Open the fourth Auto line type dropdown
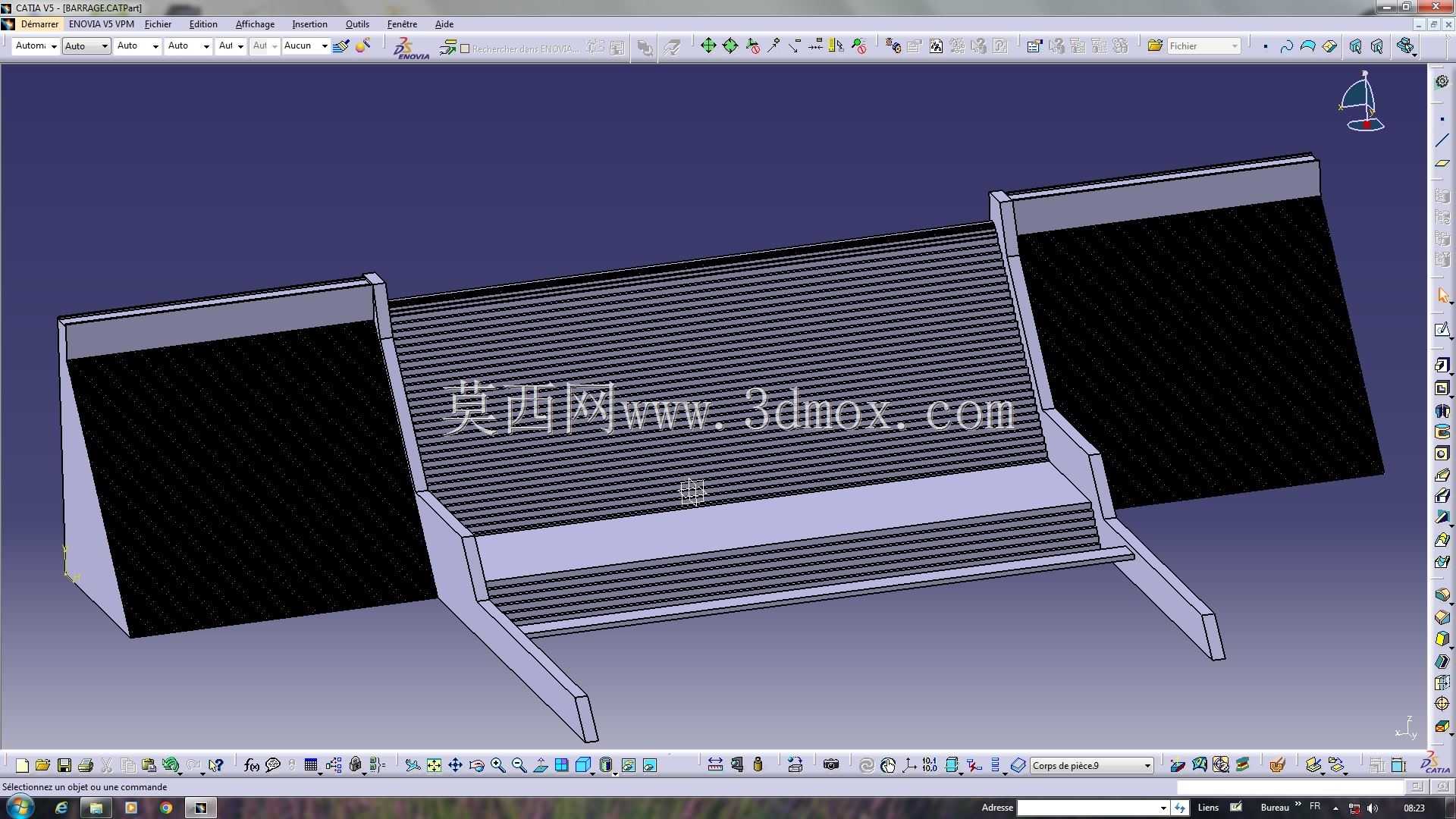Image resolution: width=1456 pixels, height=819 pixels. coord(188,45)
